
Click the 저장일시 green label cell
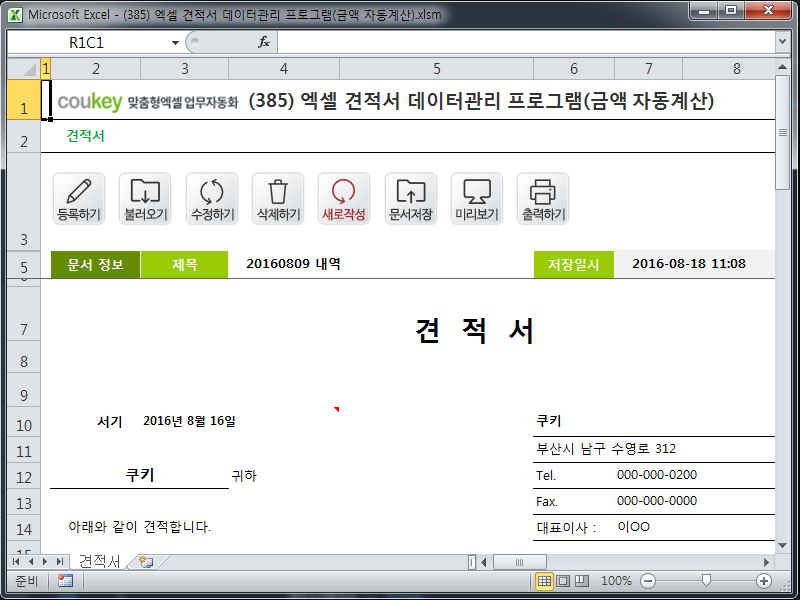573,264
